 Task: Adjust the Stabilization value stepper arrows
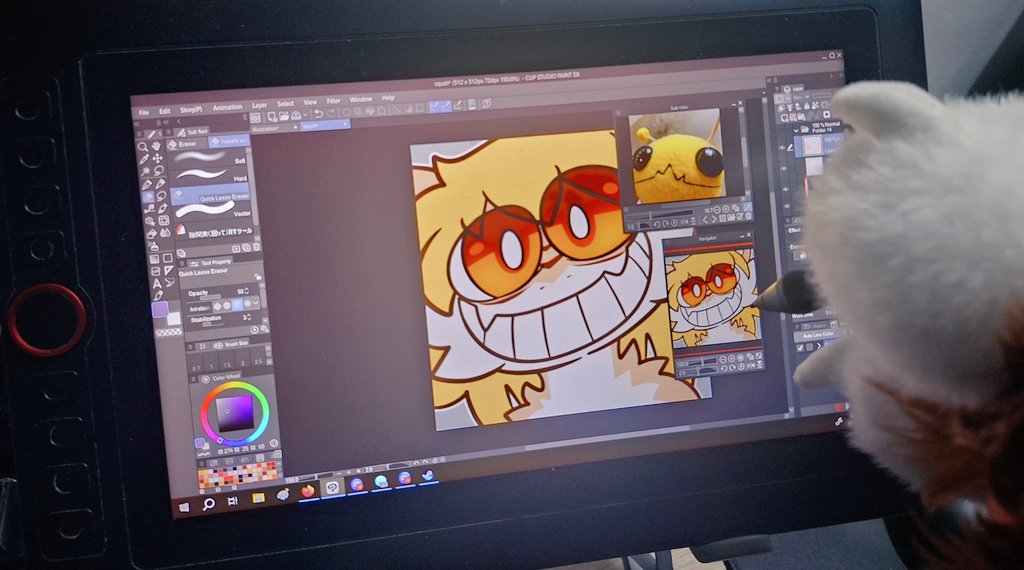[250, 317]
